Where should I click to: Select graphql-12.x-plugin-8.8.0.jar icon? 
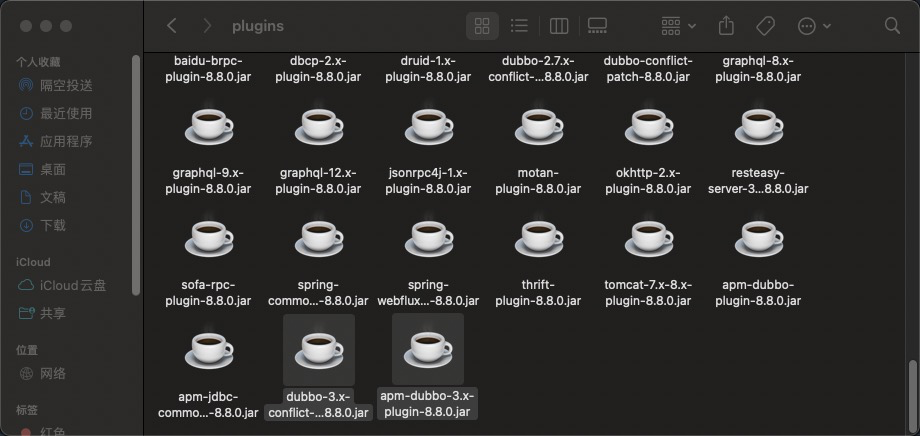point(319,126)
